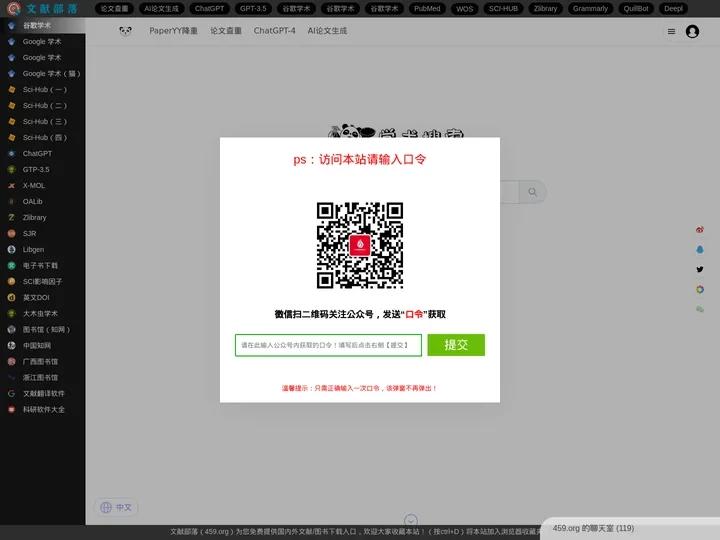The image size is (720, 540).
Task: Click the green 提交 submit button
Action: point(456,345)
